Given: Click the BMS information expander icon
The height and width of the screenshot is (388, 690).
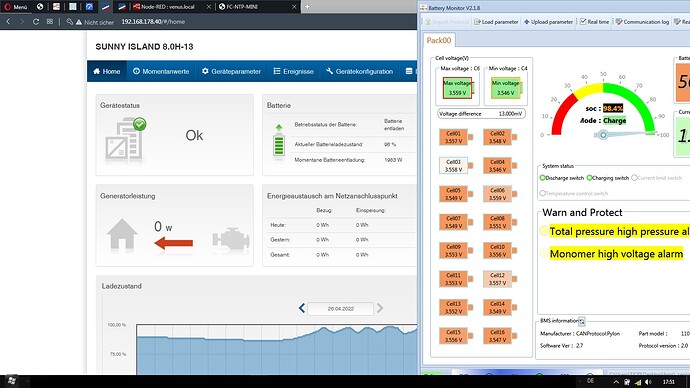Looking at the screenshot, I should pyautogui.click(x=582, y=321).
